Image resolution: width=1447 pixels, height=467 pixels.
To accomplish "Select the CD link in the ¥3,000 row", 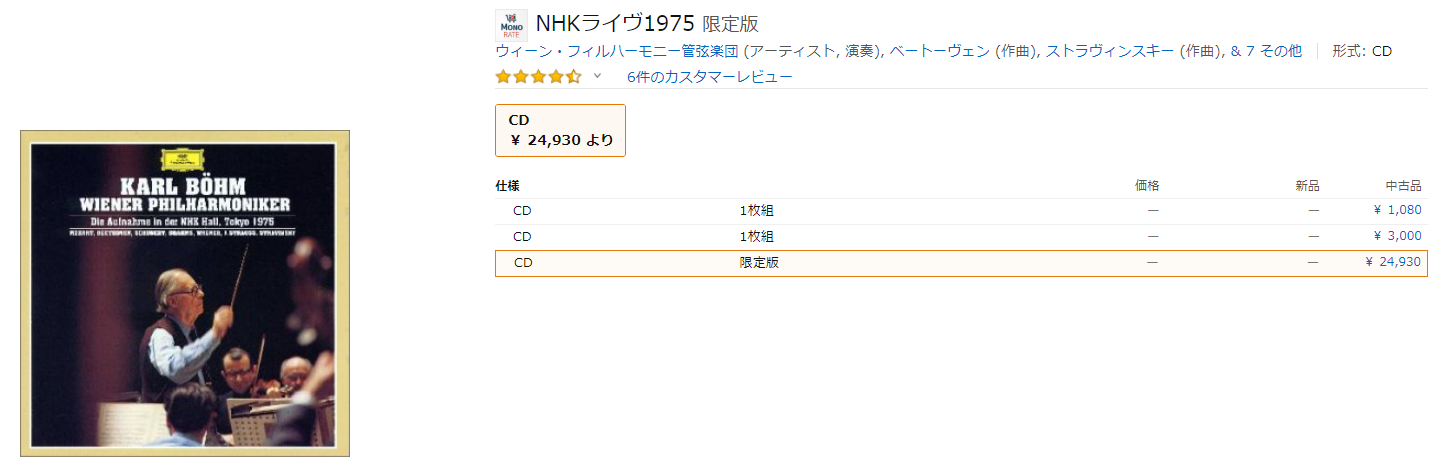I will (x=523, y=236).
